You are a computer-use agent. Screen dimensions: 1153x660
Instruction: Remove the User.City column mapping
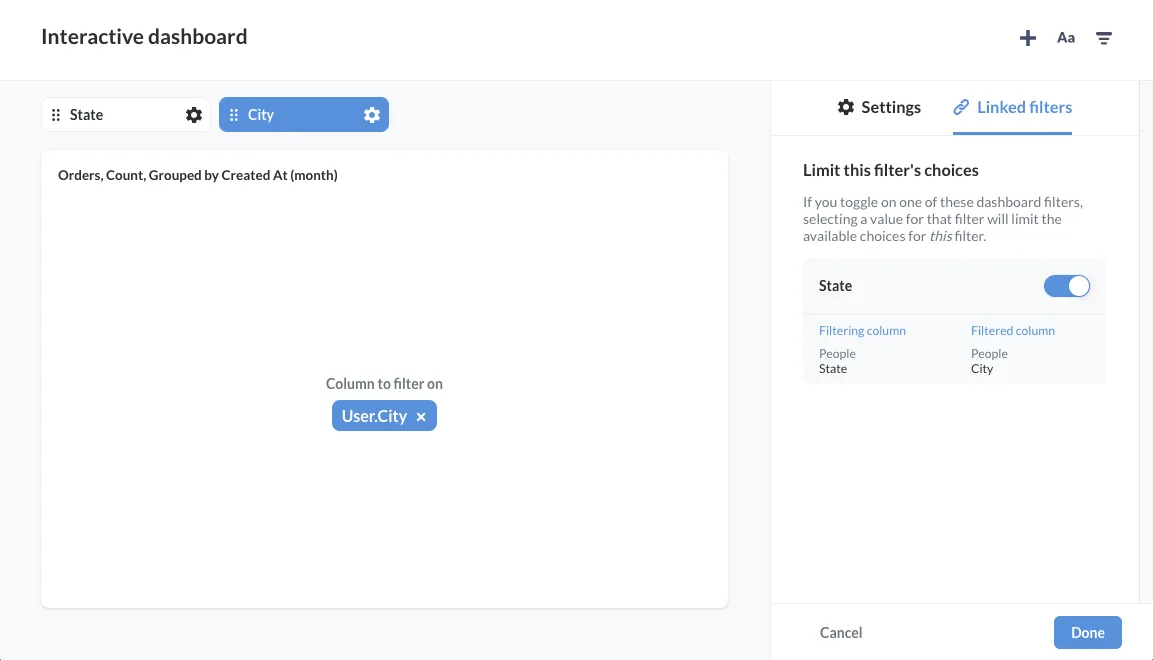(421, 417)
